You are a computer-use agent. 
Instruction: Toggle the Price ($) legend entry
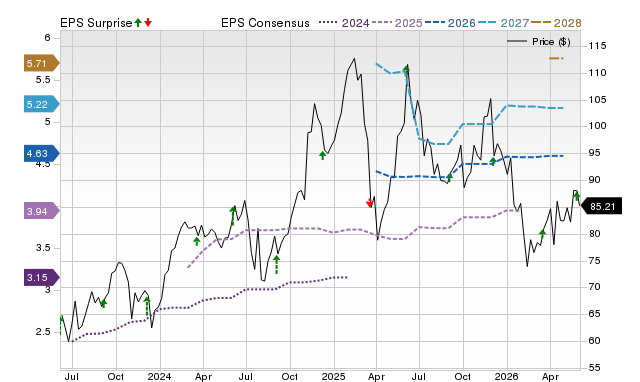click(539, 42)
